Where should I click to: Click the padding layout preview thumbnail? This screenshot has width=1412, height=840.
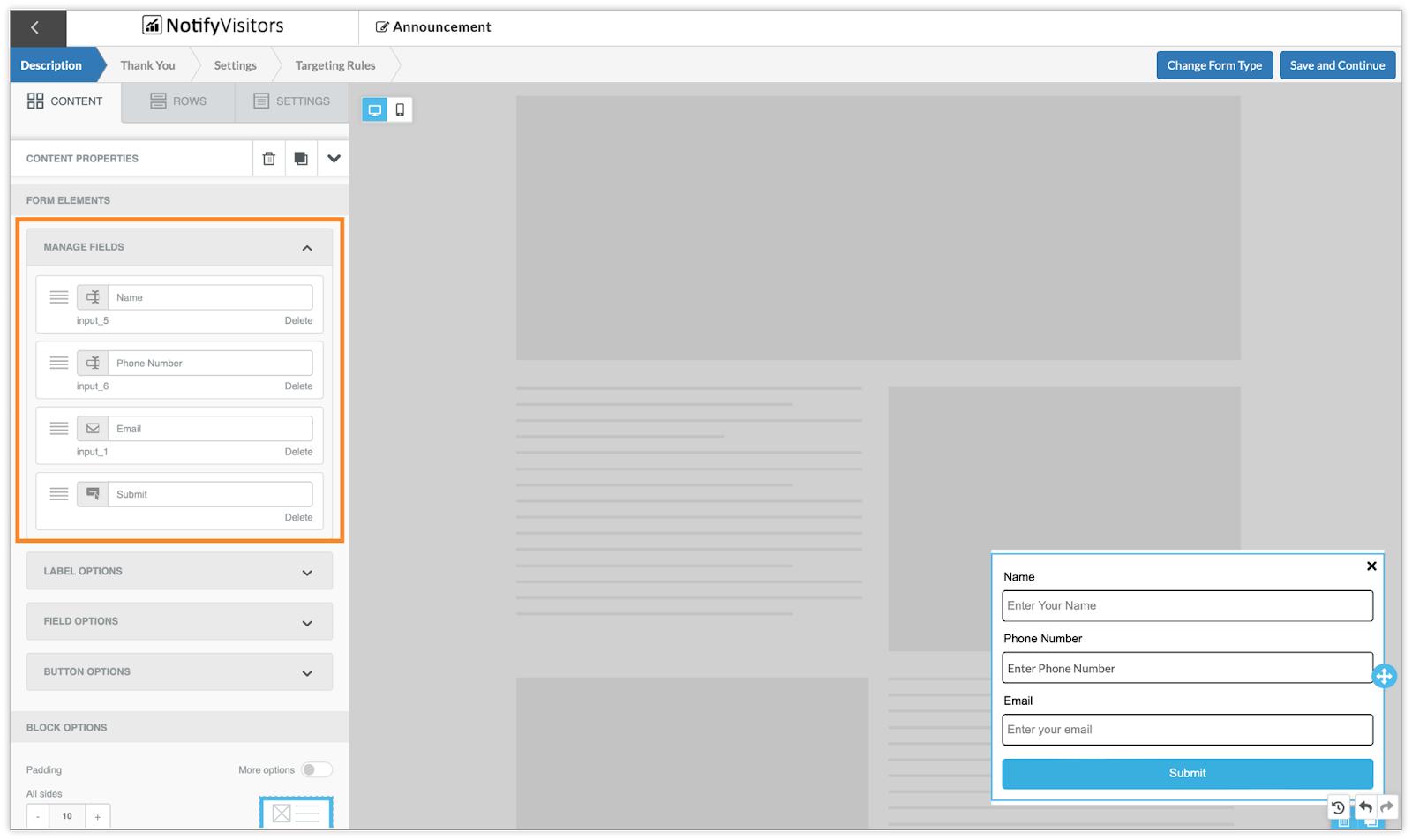296,813
